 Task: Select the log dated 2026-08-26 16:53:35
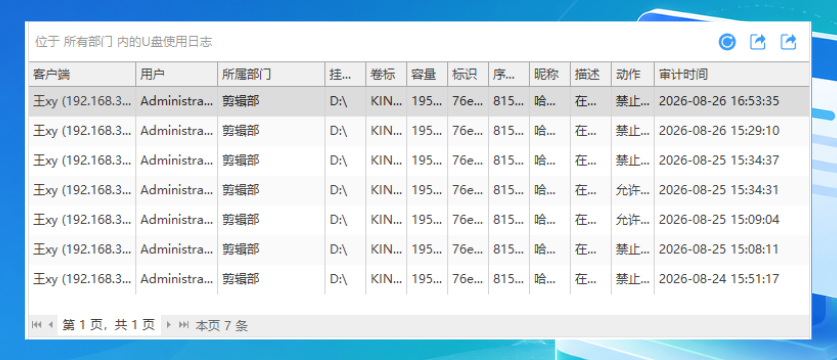(419, 101)
